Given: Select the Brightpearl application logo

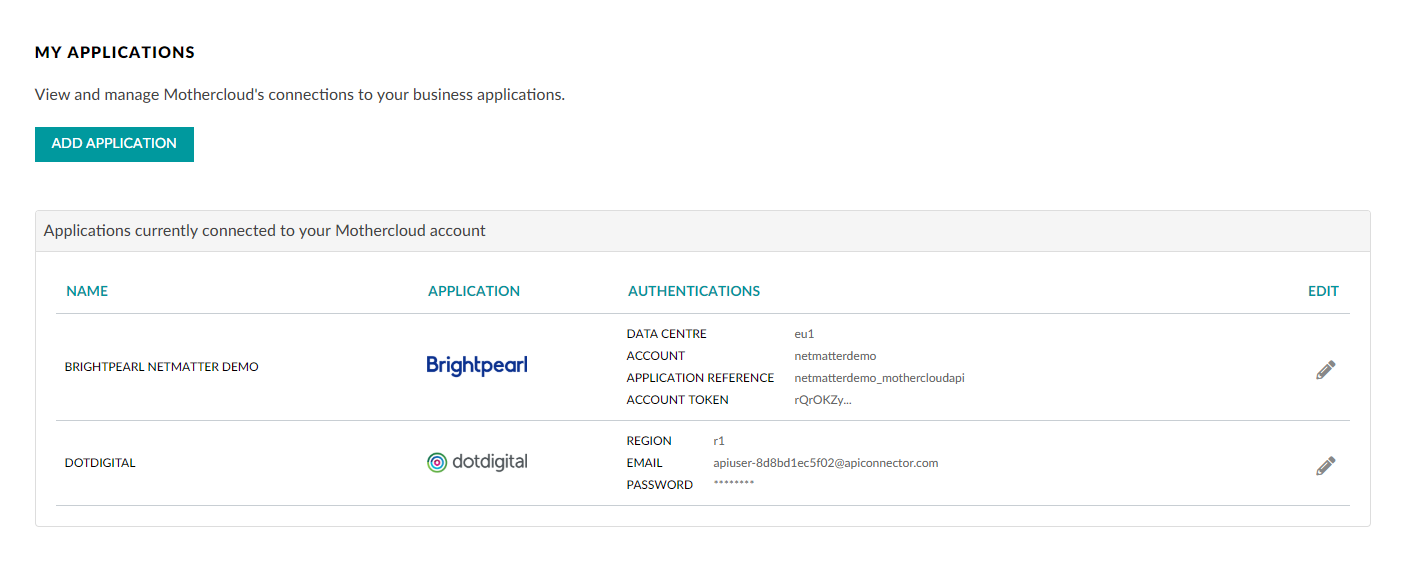Looking at the screenshot, I should click(x=477, y=364).
